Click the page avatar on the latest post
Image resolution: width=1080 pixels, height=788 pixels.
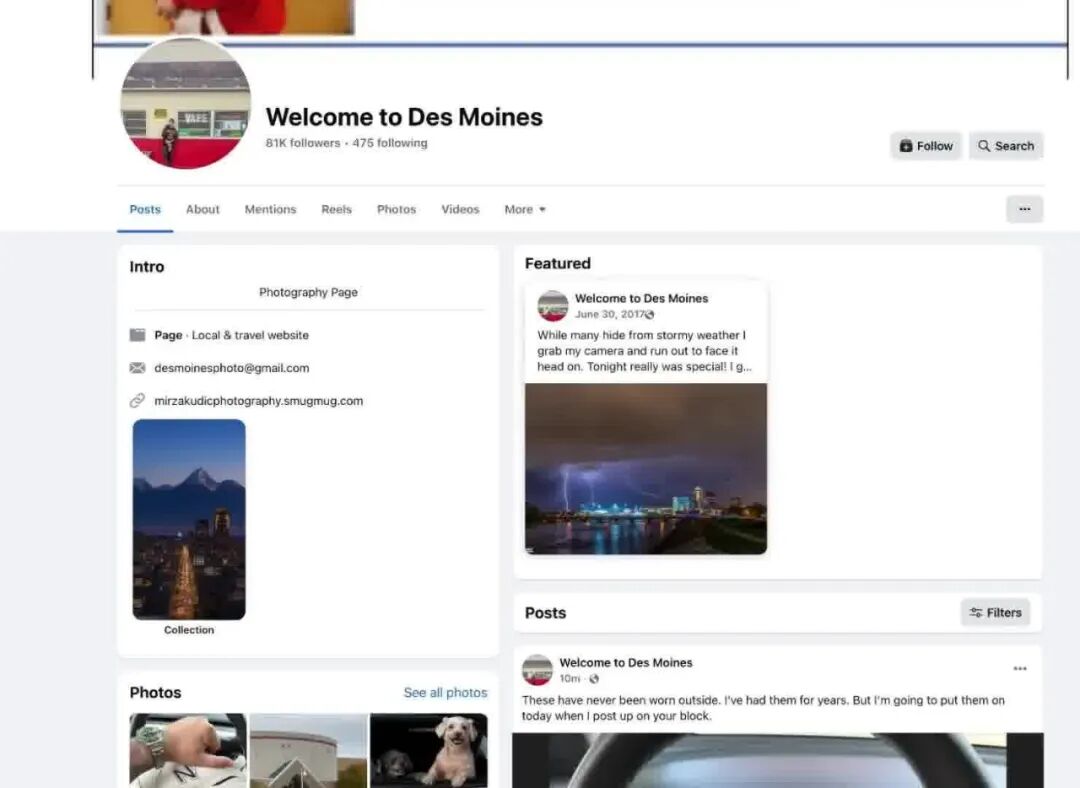point(537,670)
